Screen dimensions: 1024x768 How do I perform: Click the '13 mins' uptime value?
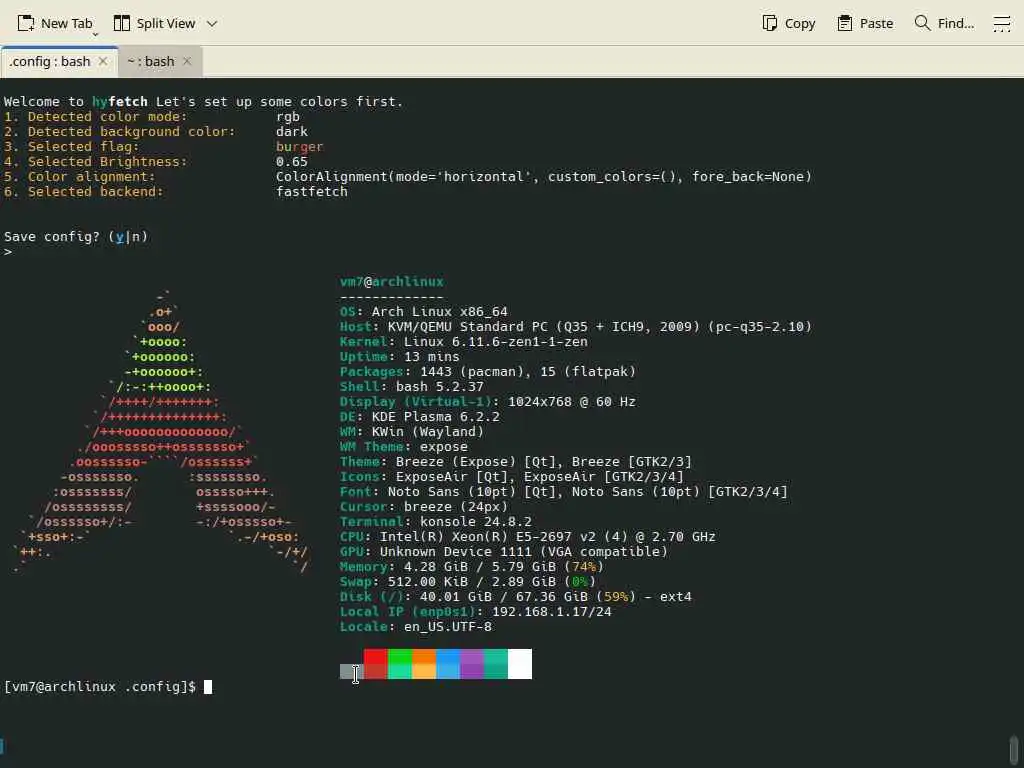432,357
